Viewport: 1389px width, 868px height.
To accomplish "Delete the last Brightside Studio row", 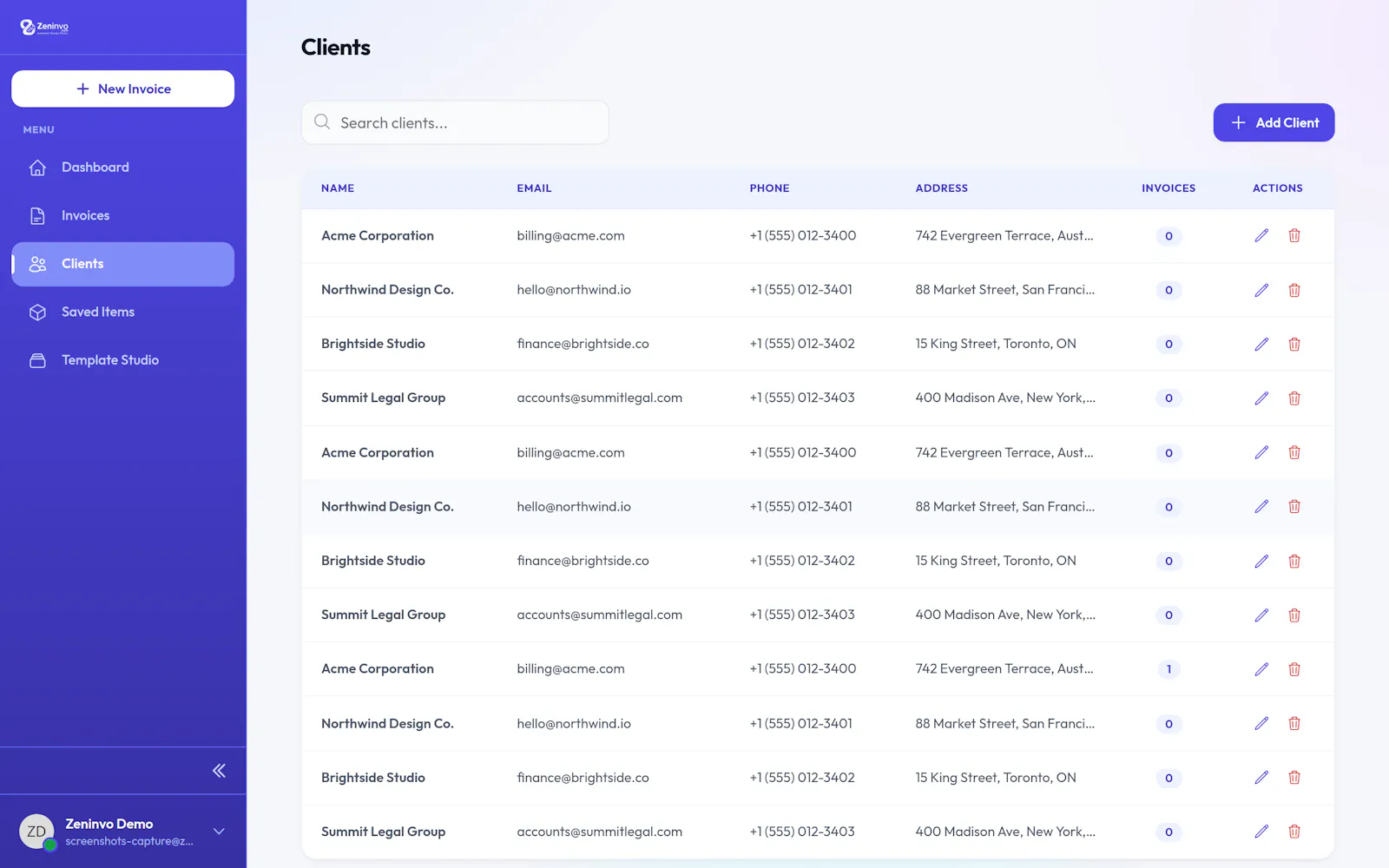I will pyautogui.click(x=1294, y=778).
